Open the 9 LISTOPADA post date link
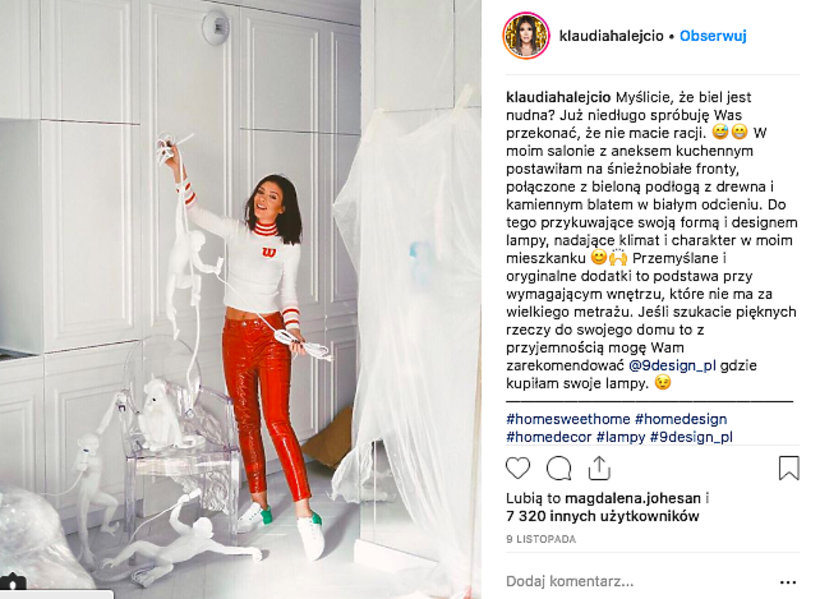Screen dimensions: 820x599 tap(541, 539)
